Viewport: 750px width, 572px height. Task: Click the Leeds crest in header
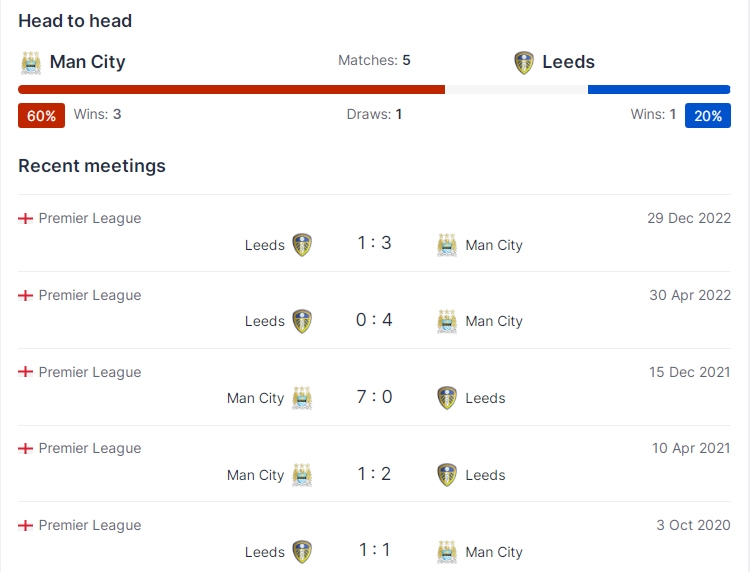pyautogui.click(x=524, y=63)
